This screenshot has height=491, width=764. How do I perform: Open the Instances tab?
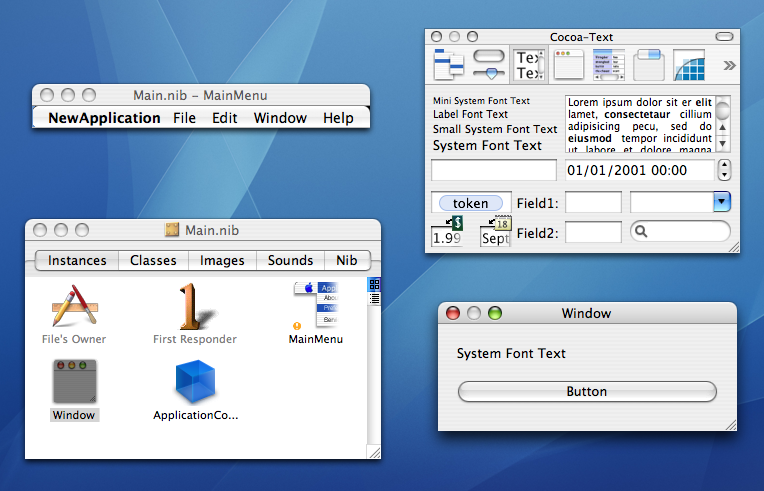coord(77,261)
